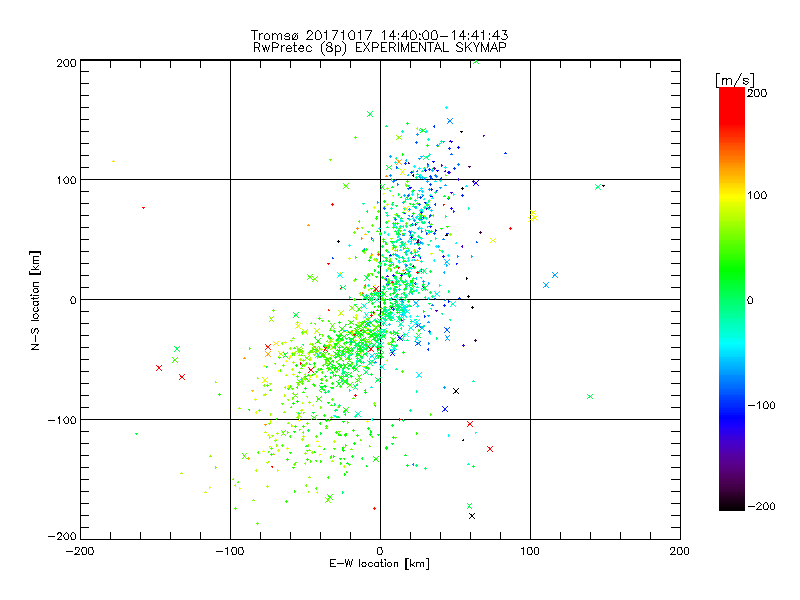Click the rainbow velocity color bar
Screen dimensions: 800x600
coord(732,299)
